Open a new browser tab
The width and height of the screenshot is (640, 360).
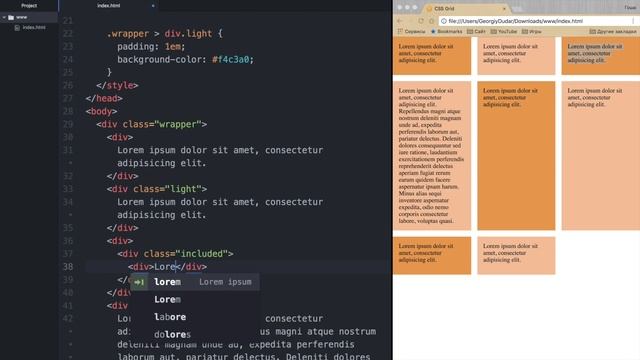click(x=518, y=9)
